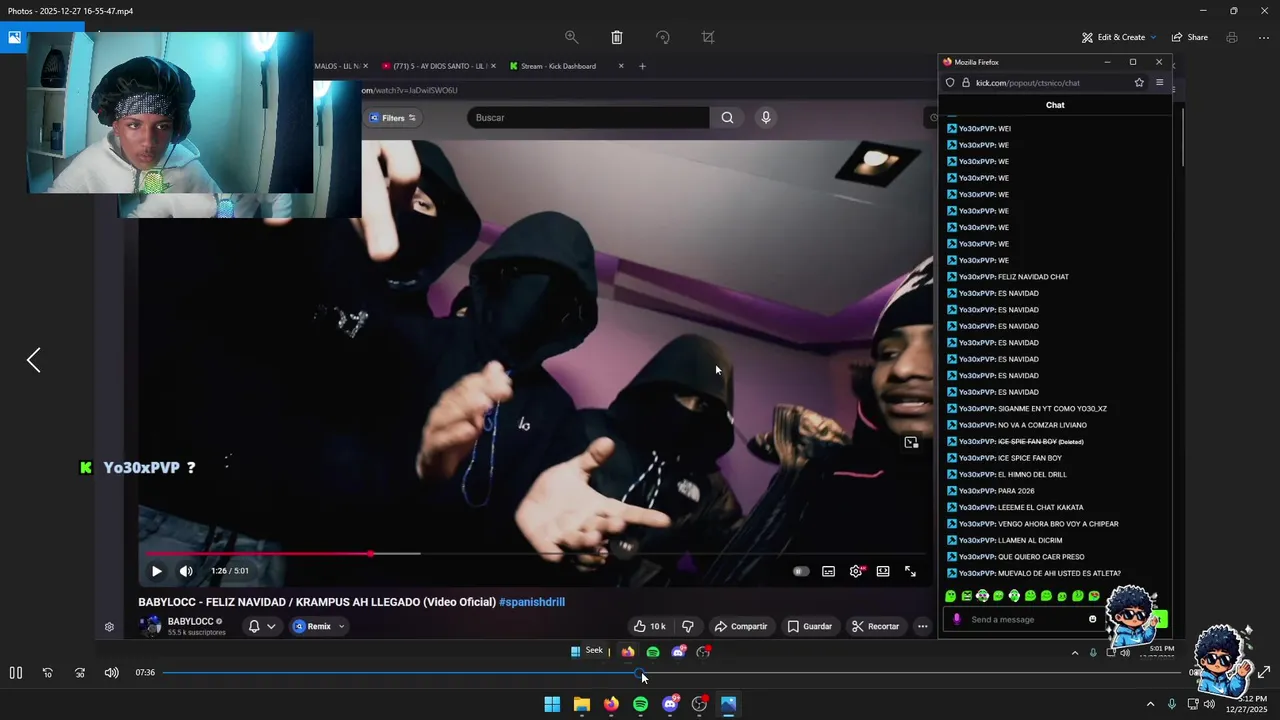Click the purple microphone icon in chat input
This screenshot has height=720, width=1280.
click(x=957, y=619)
